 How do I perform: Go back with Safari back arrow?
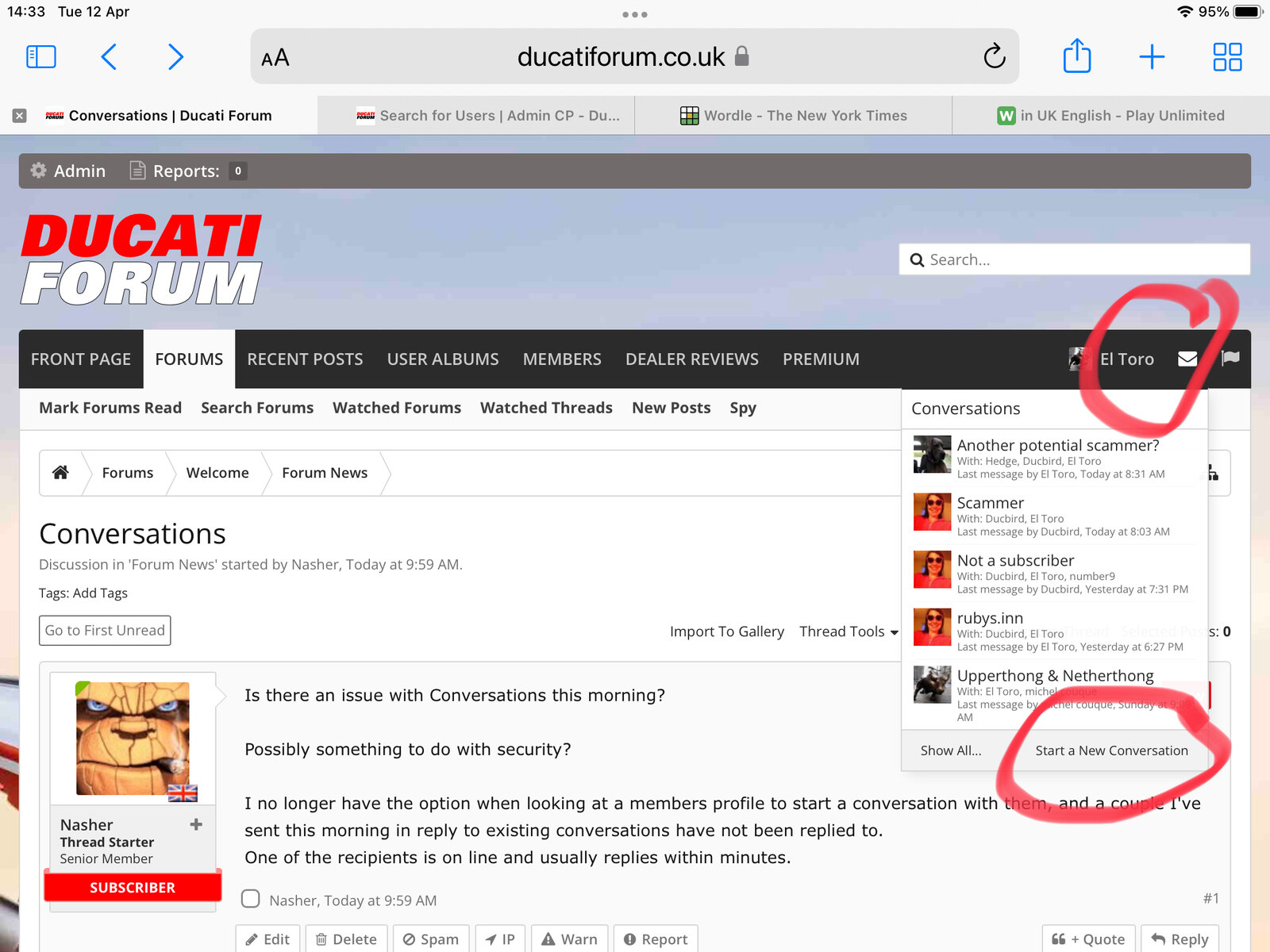coord(110,57)
